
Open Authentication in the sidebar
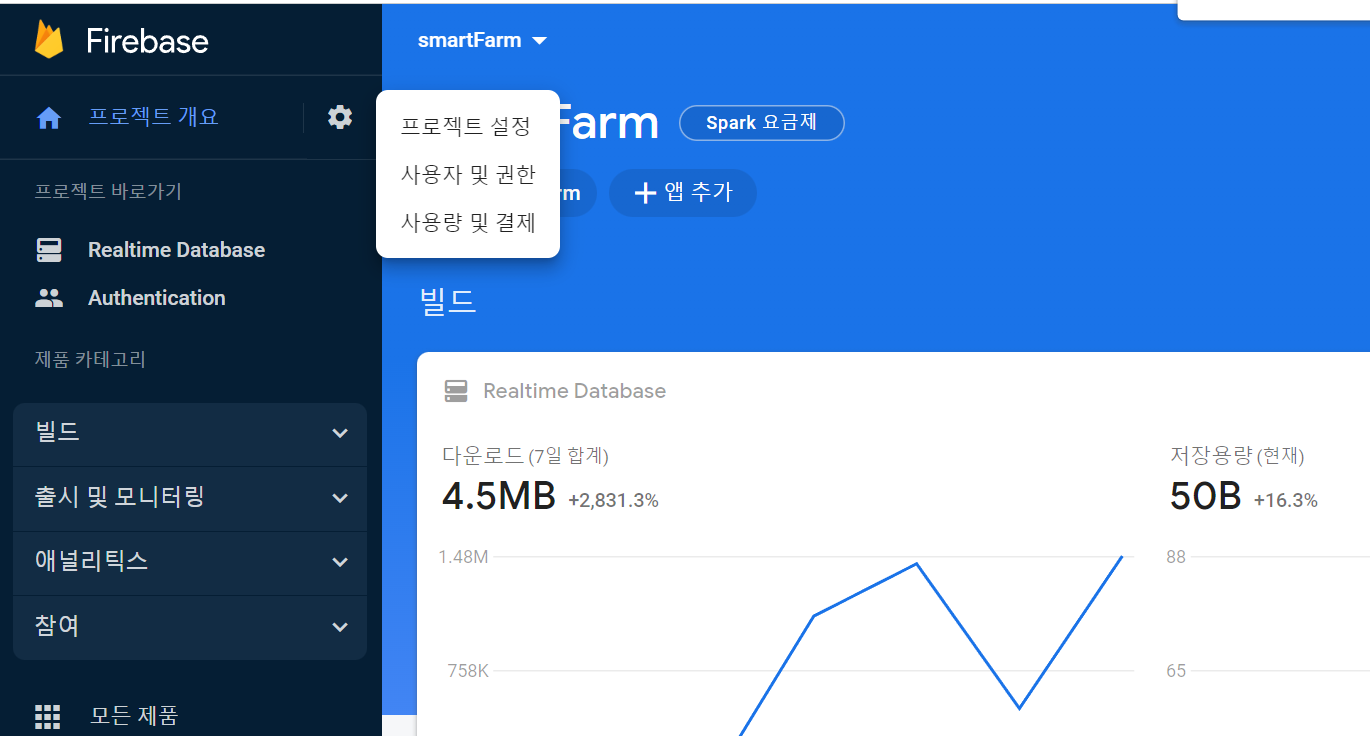click(157, 298)
